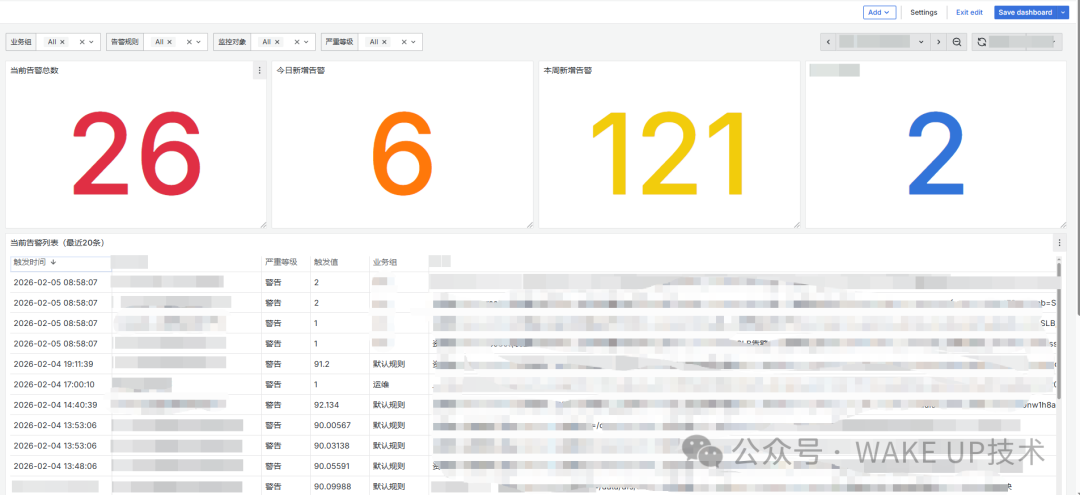
Task: Open the Add dropdown menu
Action: point(880,12)
